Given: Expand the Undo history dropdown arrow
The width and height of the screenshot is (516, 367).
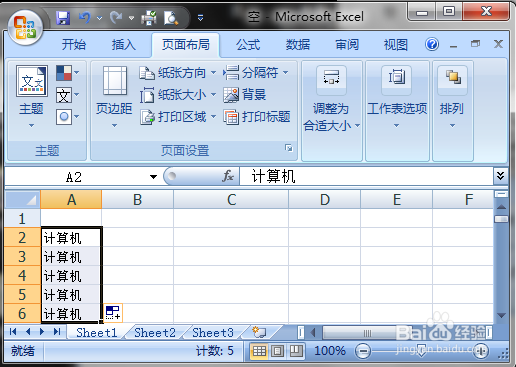Looking at the screenshot, I should [x=99, y=18].
